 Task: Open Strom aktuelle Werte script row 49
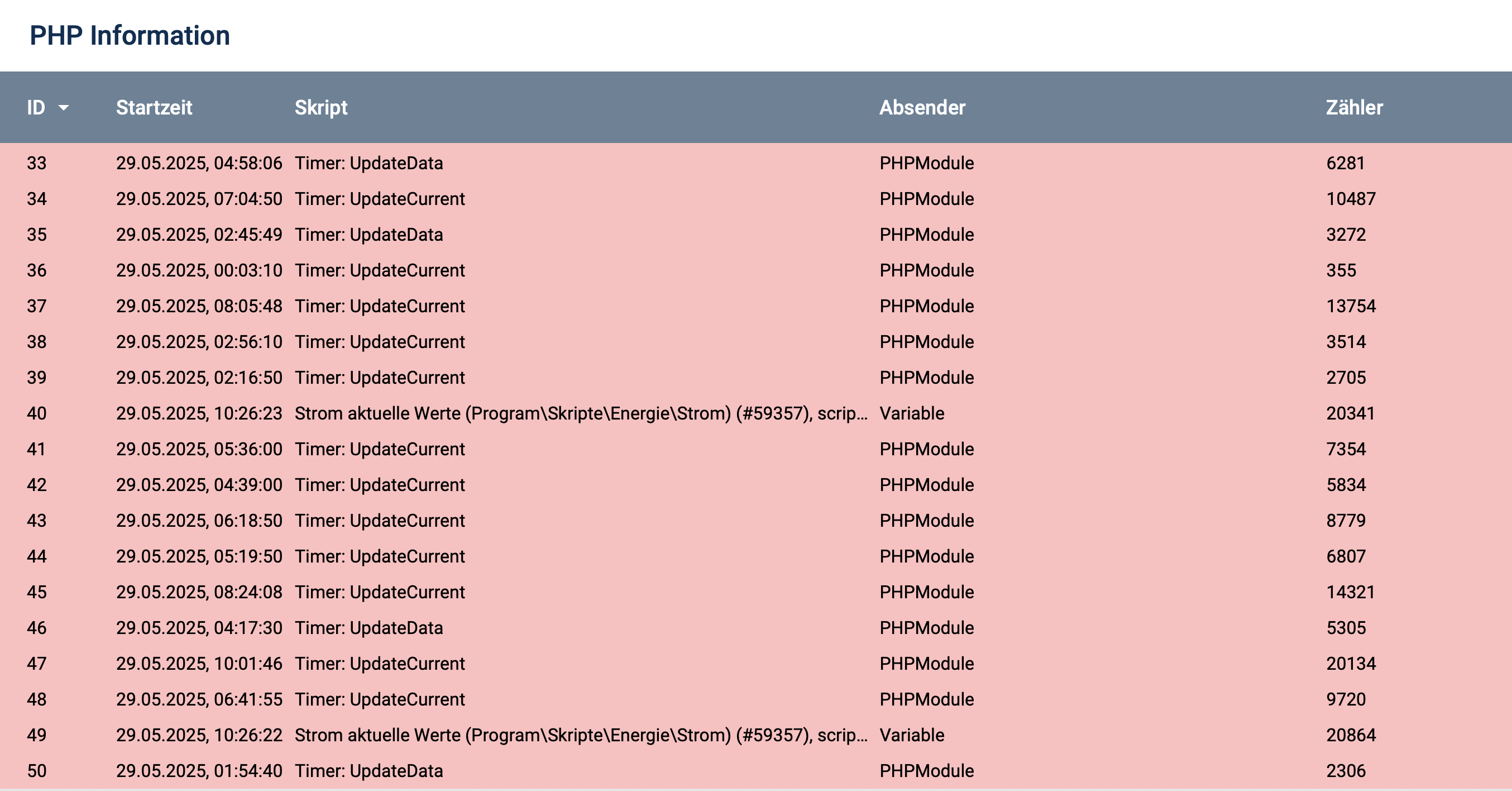pos(581,735)
